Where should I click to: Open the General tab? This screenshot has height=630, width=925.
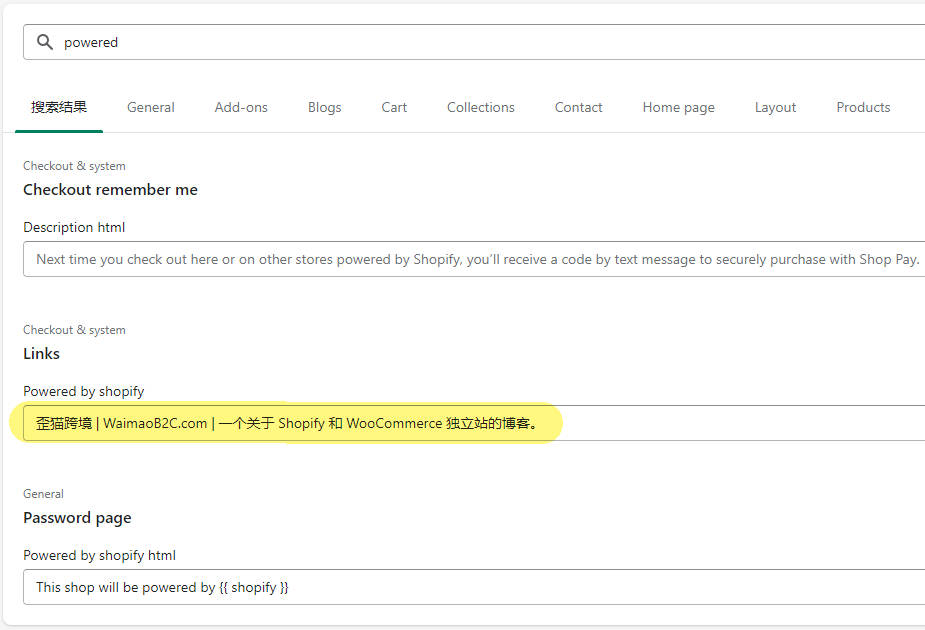point(151,107)
